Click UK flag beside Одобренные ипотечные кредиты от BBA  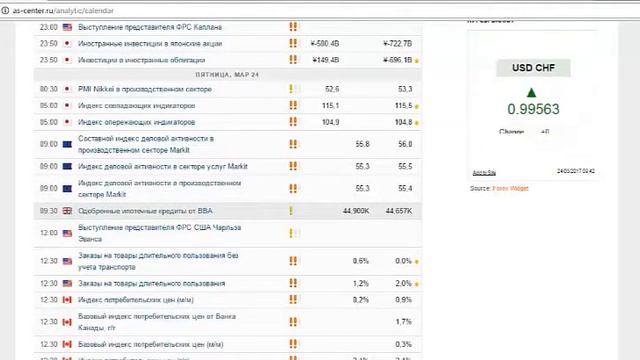tap(67, 211)
